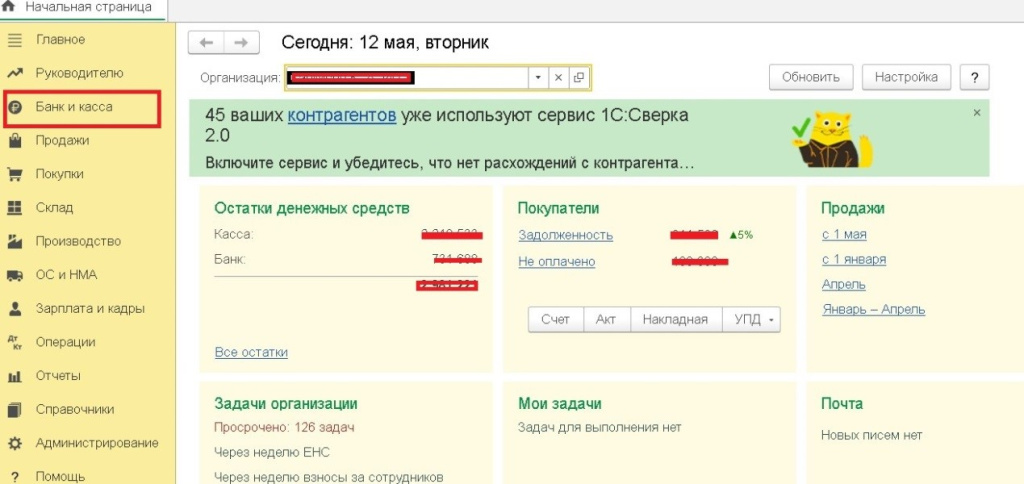Click the question icon beside Помощь
This screenshot has height=484, width=1024.
[14, 477]
